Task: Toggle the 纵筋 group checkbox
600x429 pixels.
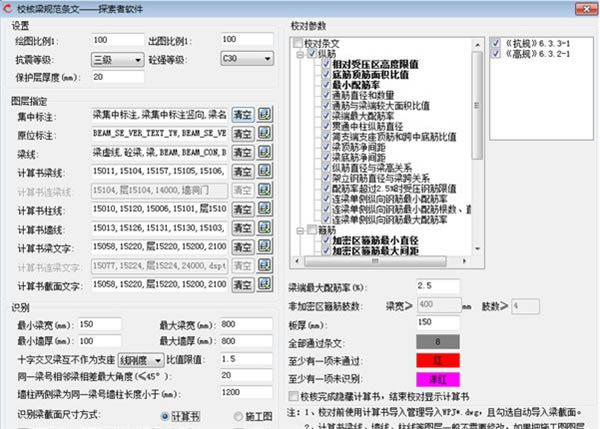Action: 312,54
